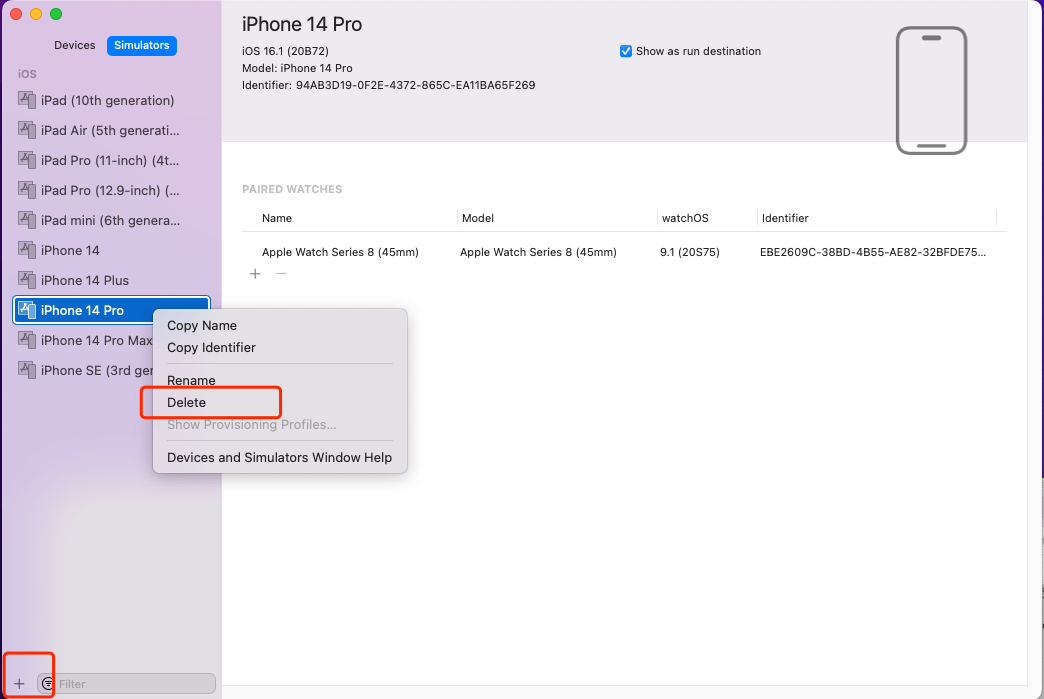Click the Filter text field
1044x699 pixels.
coord(134,684)
